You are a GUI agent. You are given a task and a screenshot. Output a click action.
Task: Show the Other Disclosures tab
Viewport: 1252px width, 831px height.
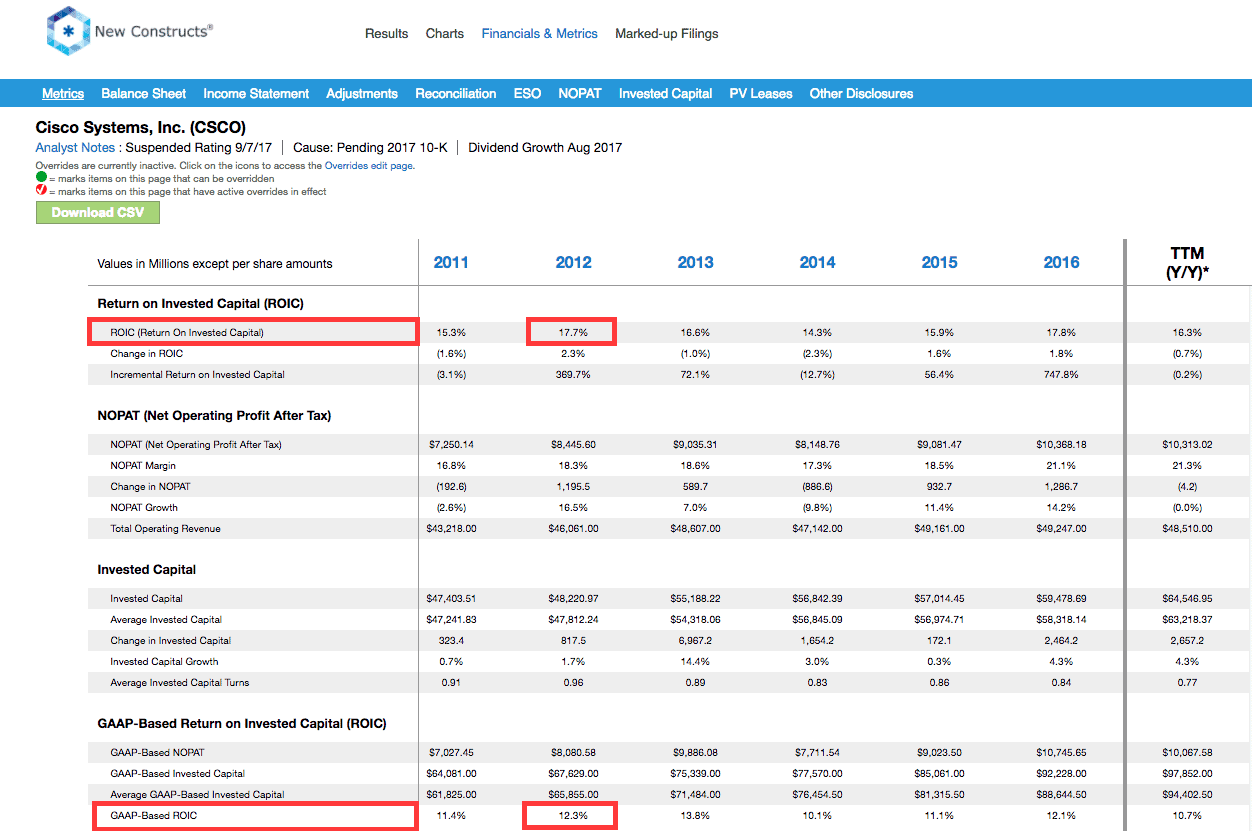pyautogui.click(x=861, y=94)
